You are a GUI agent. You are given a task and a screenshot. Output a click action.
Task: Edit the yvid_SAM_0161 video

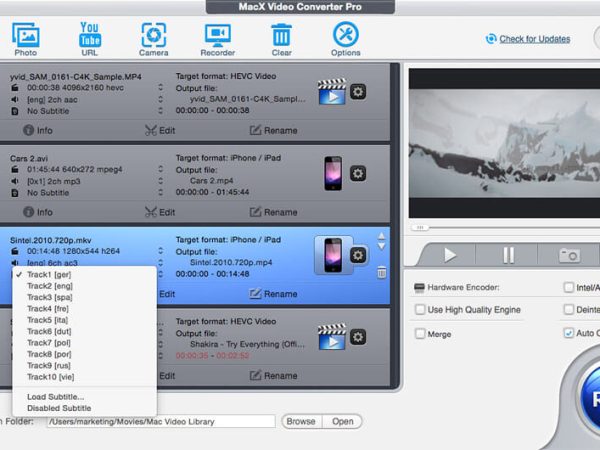pyautogui.click(x=160, y=130)
